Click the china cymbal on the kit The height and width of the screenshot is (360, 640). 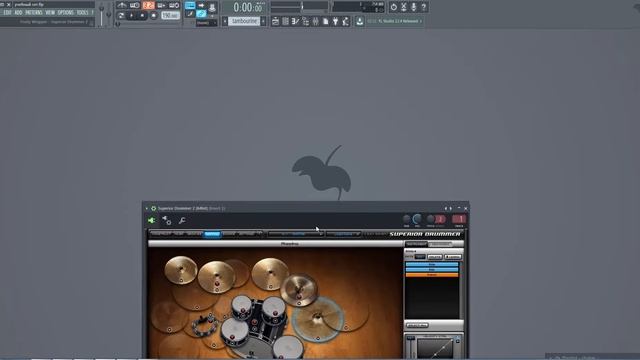click(x=299, y=289)
